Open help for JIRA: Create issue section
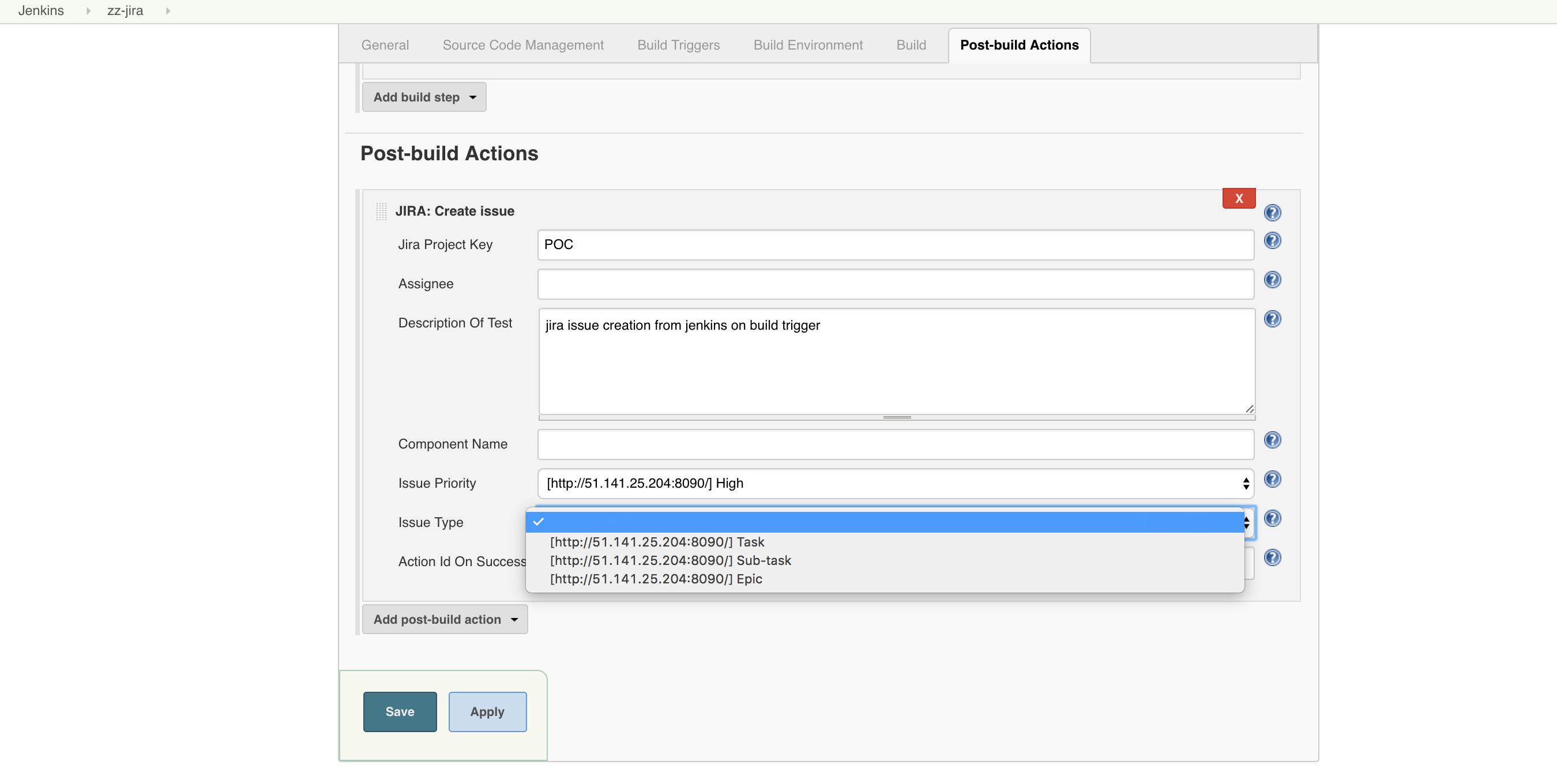The image size is (1557, 784). coord(1272,213)
